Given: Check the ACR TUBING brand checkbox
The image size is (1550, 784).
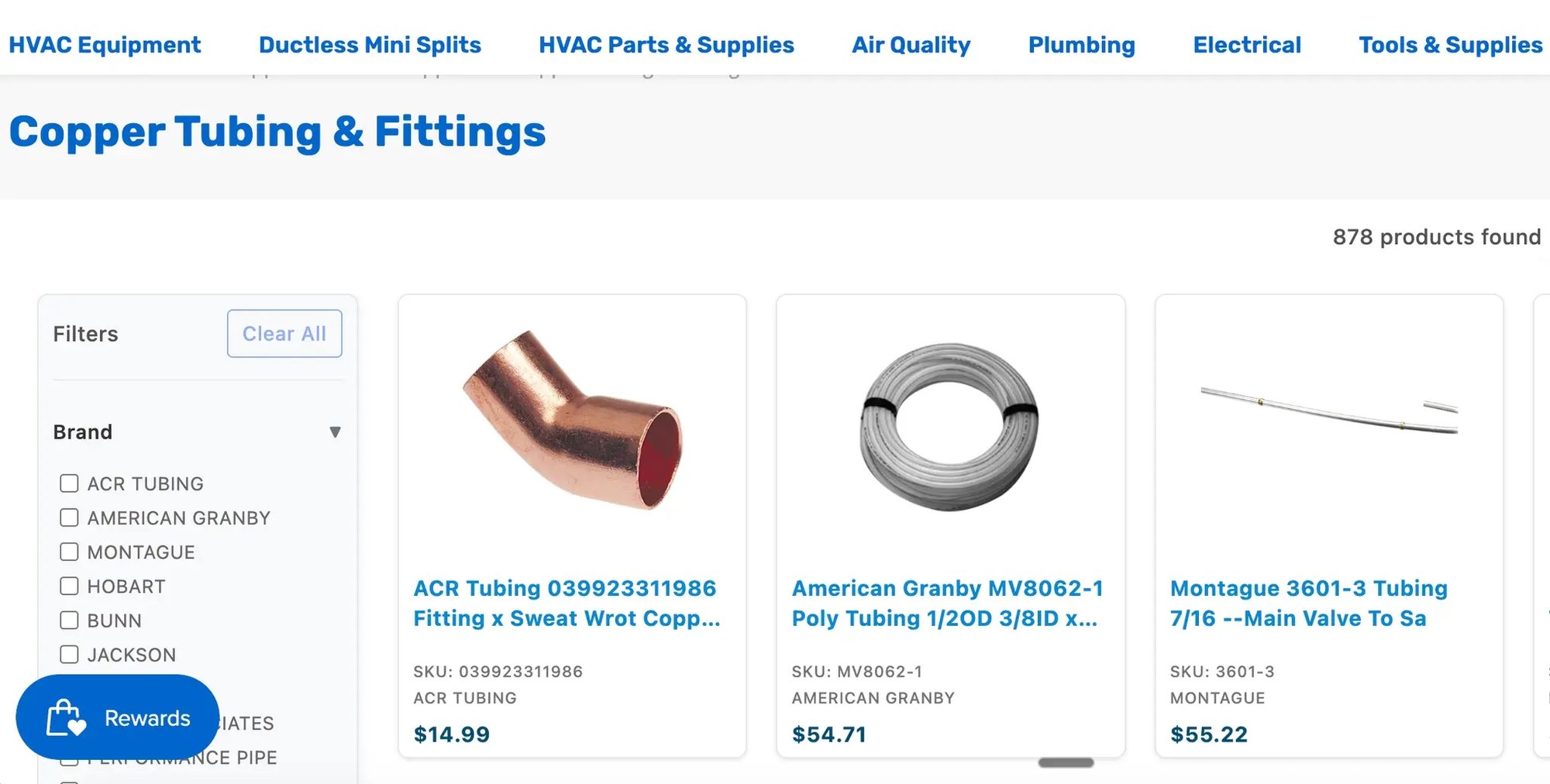Looking at the screenshot, I should point(69,483).
